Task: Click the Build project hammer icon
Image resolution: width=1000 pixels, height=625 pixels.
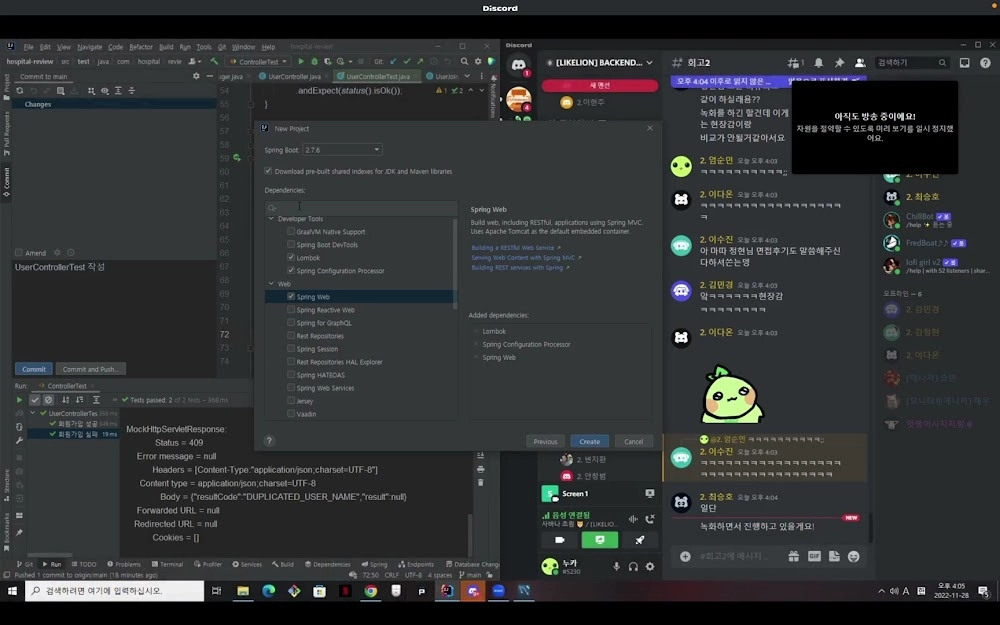Action: click(x=214, y=62)
